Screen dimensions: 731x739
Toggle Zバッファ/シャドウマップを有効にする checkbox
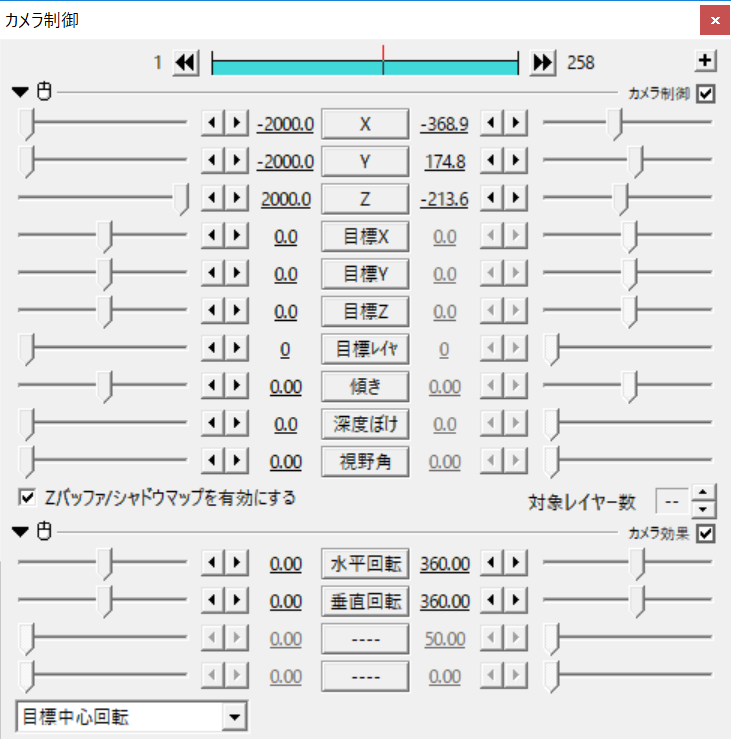[x=27, y=498]
